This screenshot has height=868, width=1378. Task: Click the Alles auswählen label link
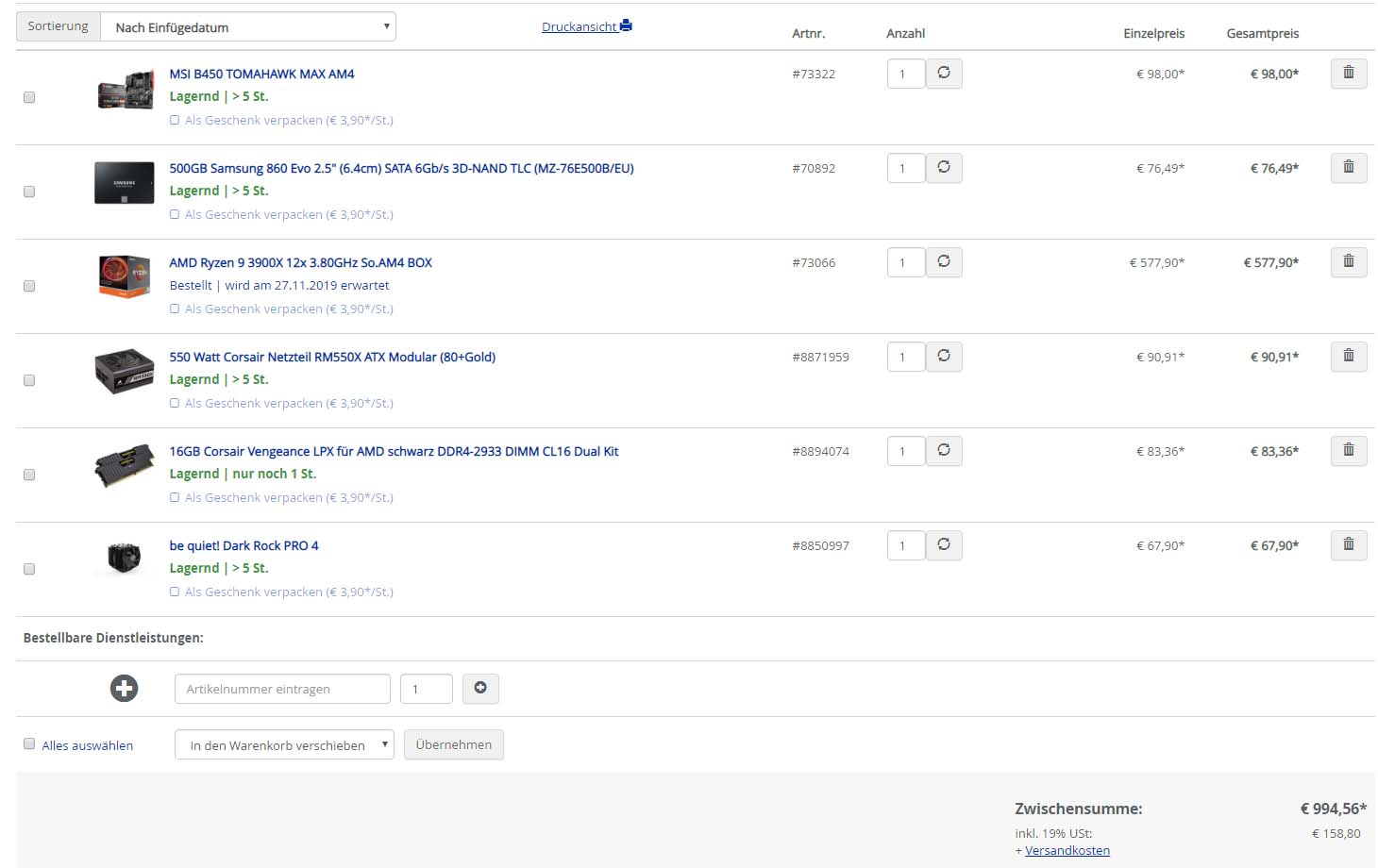point(88,745)
